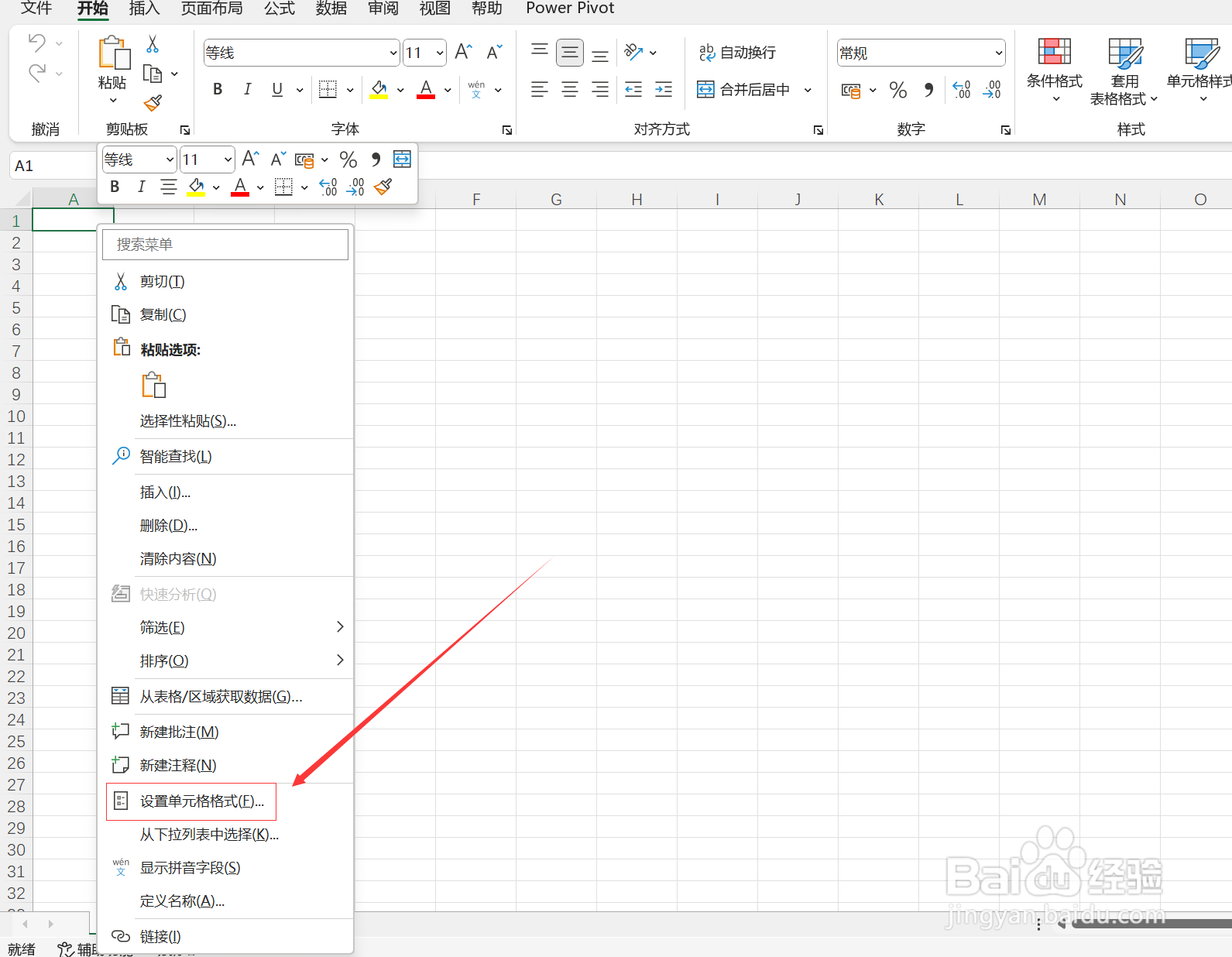Toggle Wrap Text (自动换行)
Screen dimensions: 1232x957
pos(736,53)
